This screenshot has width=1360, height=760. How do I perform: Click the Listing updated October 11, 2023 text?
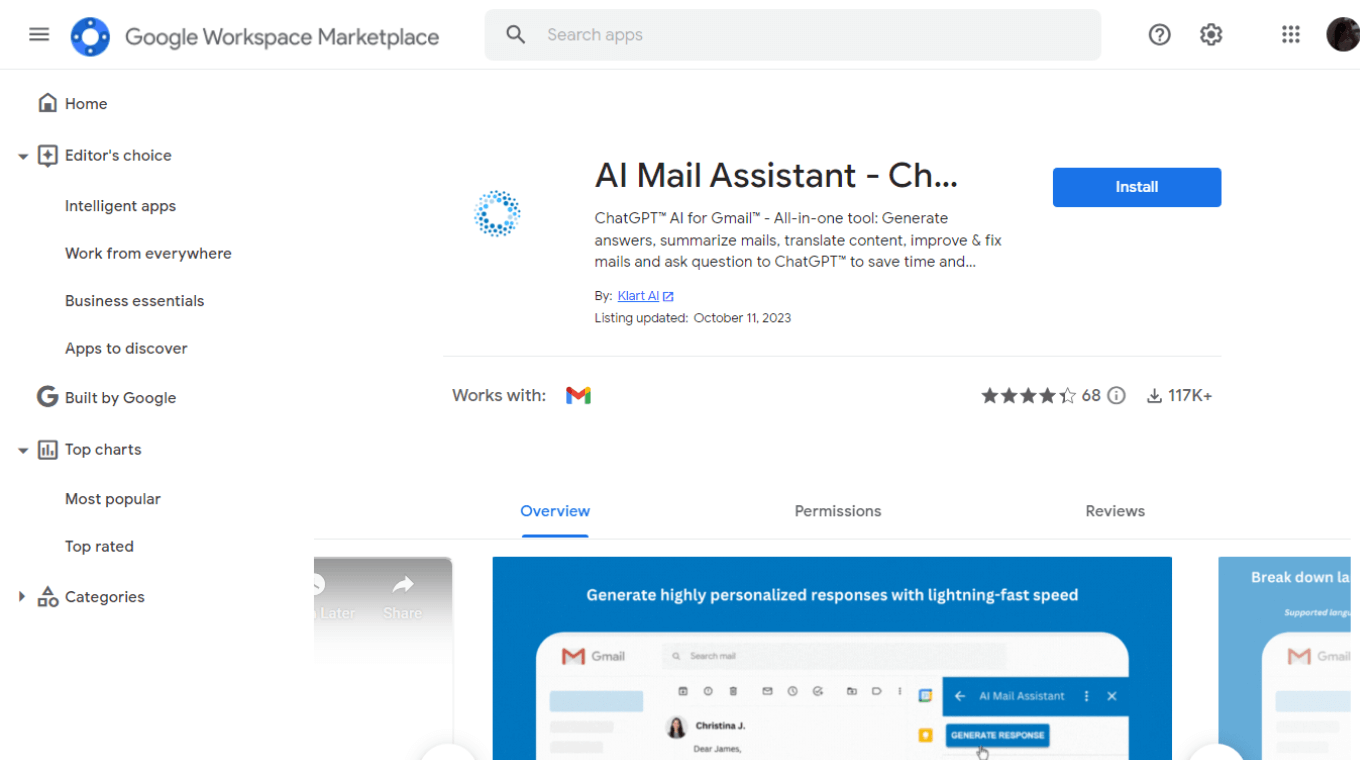point(693,318)
